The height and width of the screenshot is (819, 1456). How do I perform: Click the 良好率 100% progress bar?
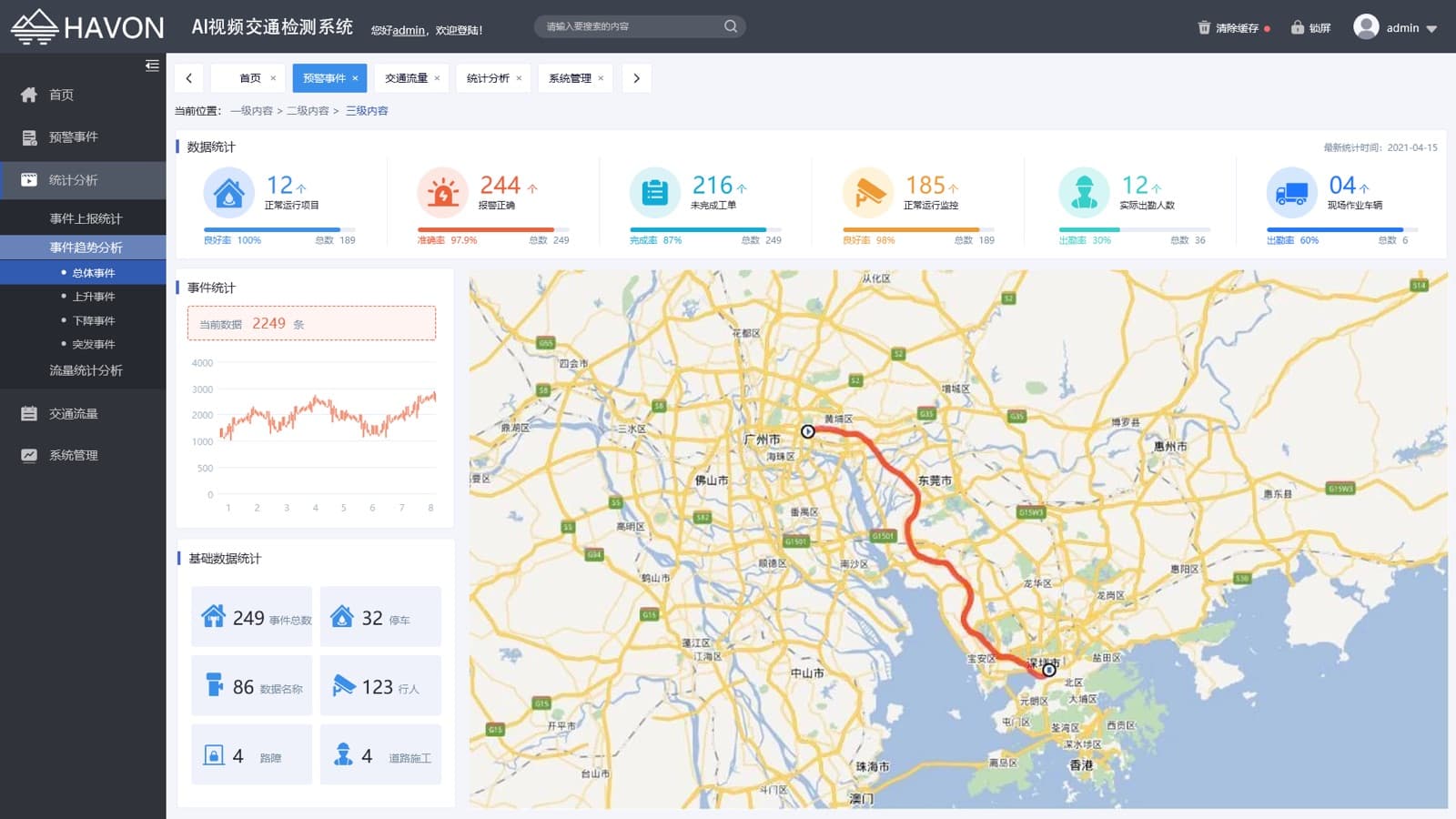[x=279, y=229]
